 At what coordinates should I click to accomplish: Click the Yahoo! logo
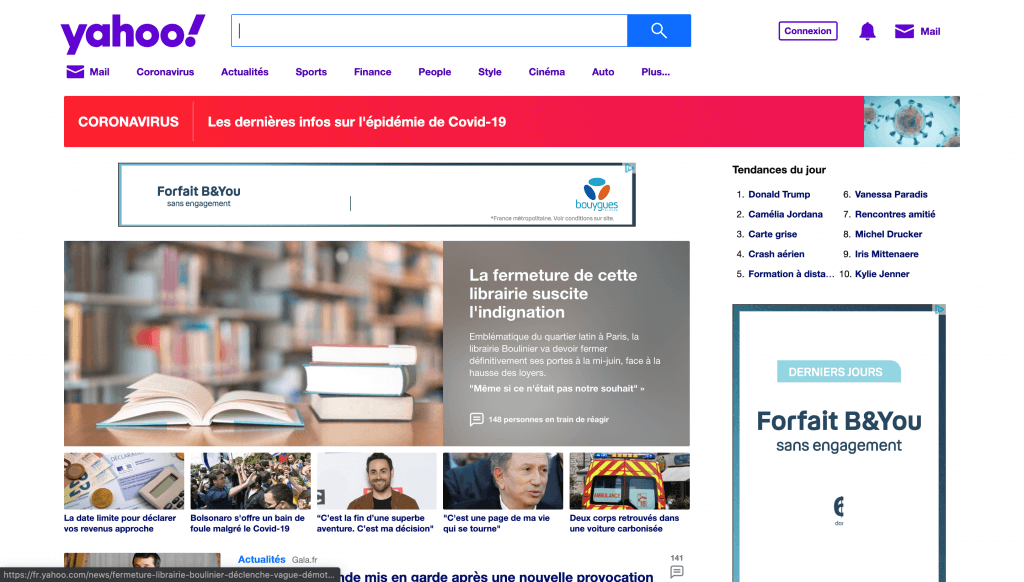click(x=131, y=31)
